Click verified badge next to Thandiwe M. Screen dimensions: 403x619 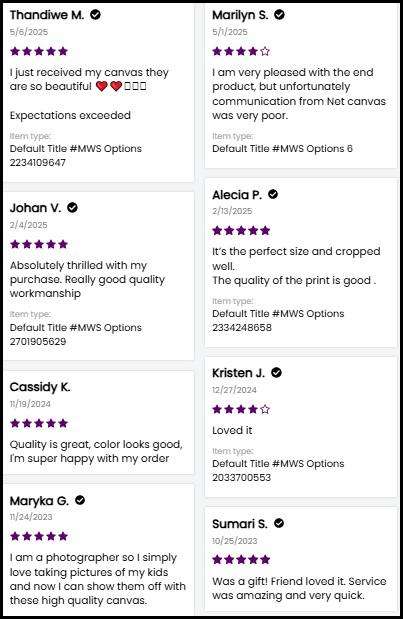pos(95,15)
